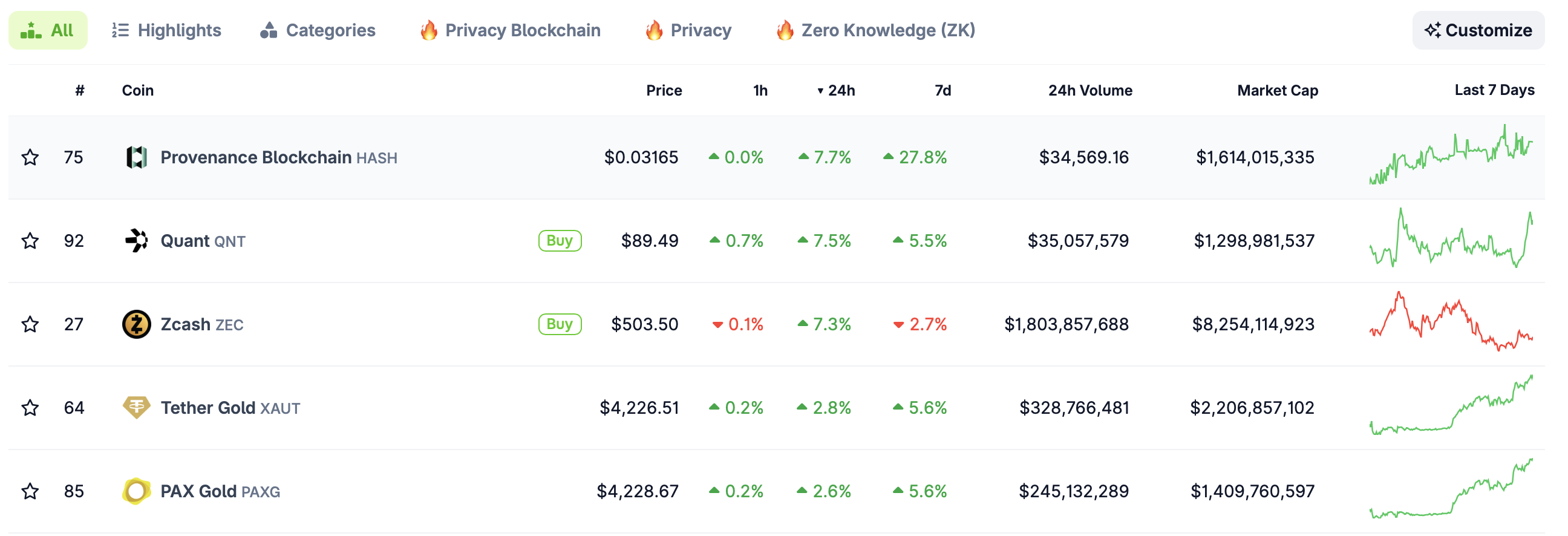The image size is (1568, 536).
Task: Click the fire icon beside Zero Knowledge
Action: 785,30
